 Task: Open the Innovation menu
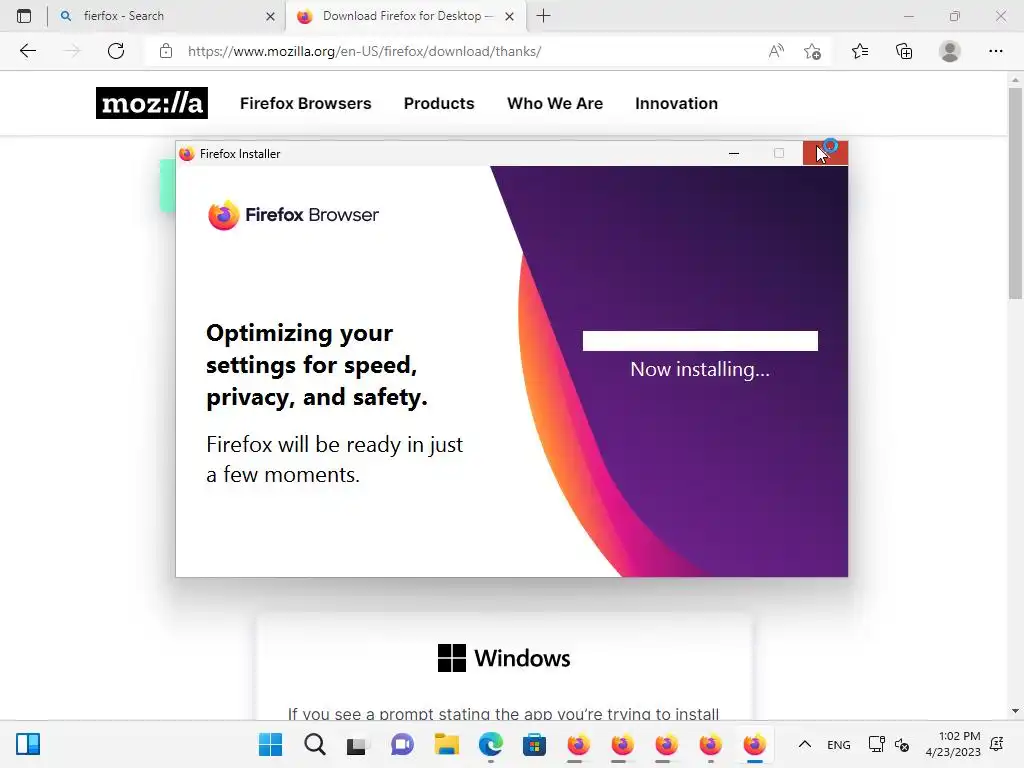coord(677,103)
